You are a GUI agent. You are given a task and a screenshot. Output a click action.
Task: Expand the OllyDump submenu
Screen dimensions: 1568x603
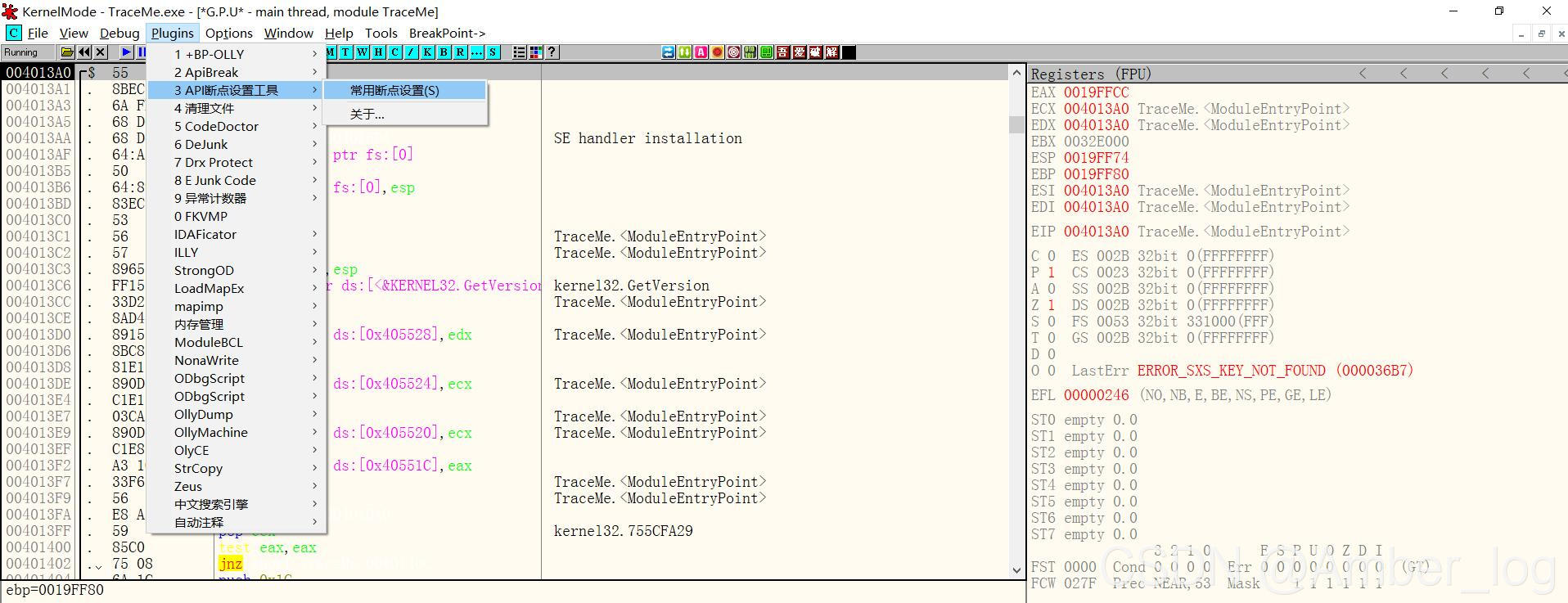coord(237,414)
